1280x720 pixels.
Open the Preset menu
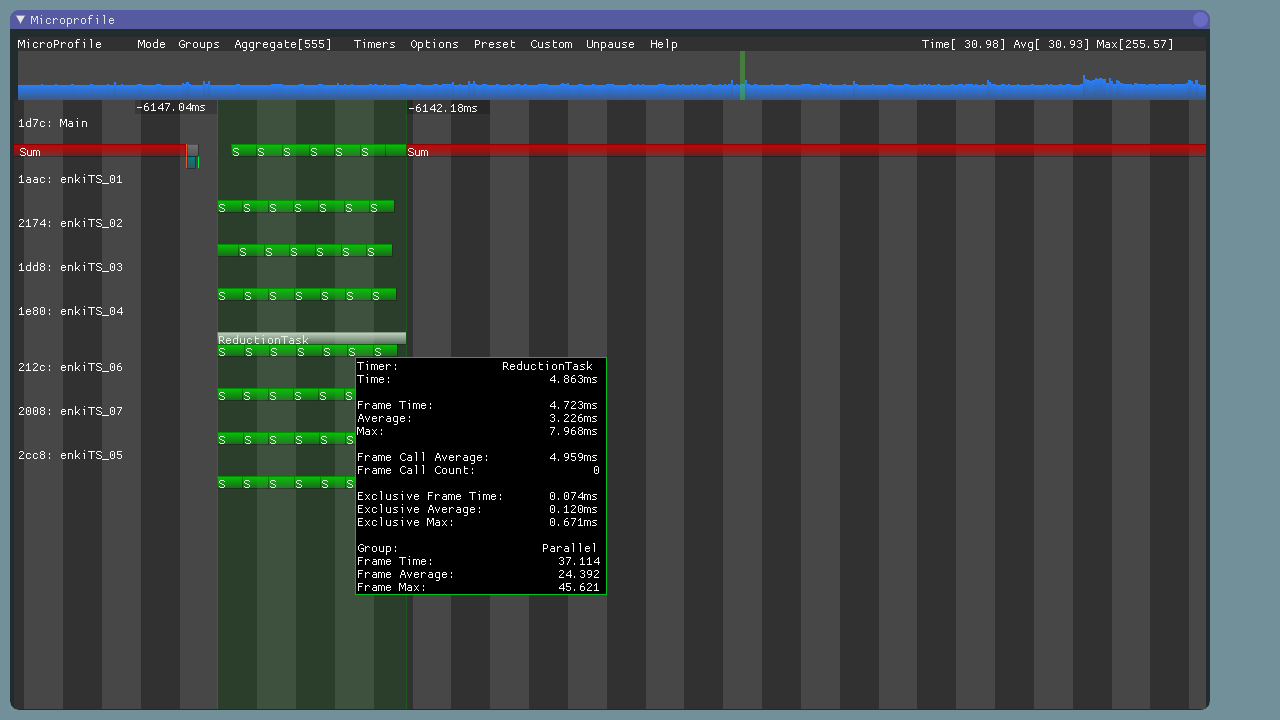tap(494, 44)
